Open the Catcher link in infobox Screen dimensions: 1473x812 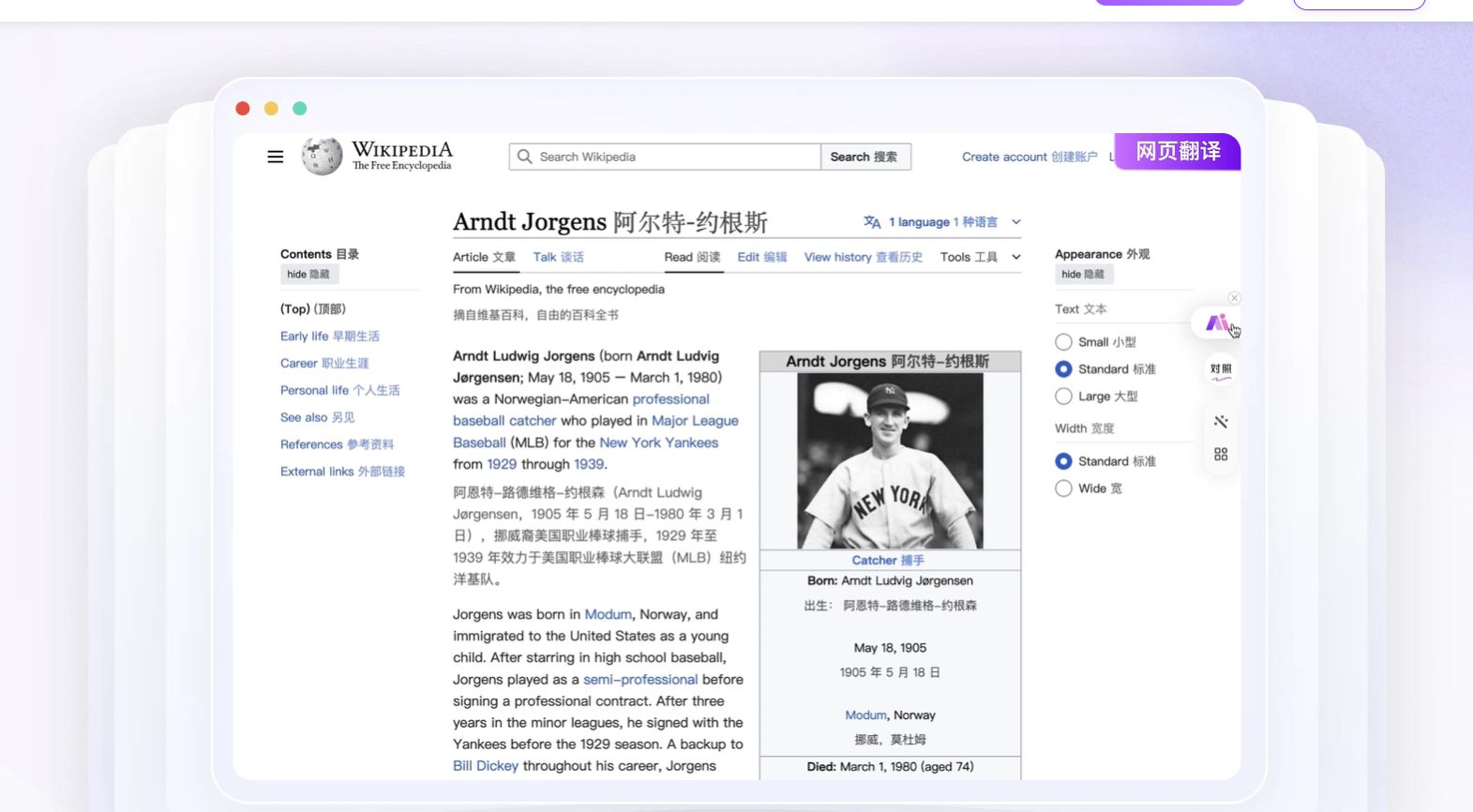888,560
